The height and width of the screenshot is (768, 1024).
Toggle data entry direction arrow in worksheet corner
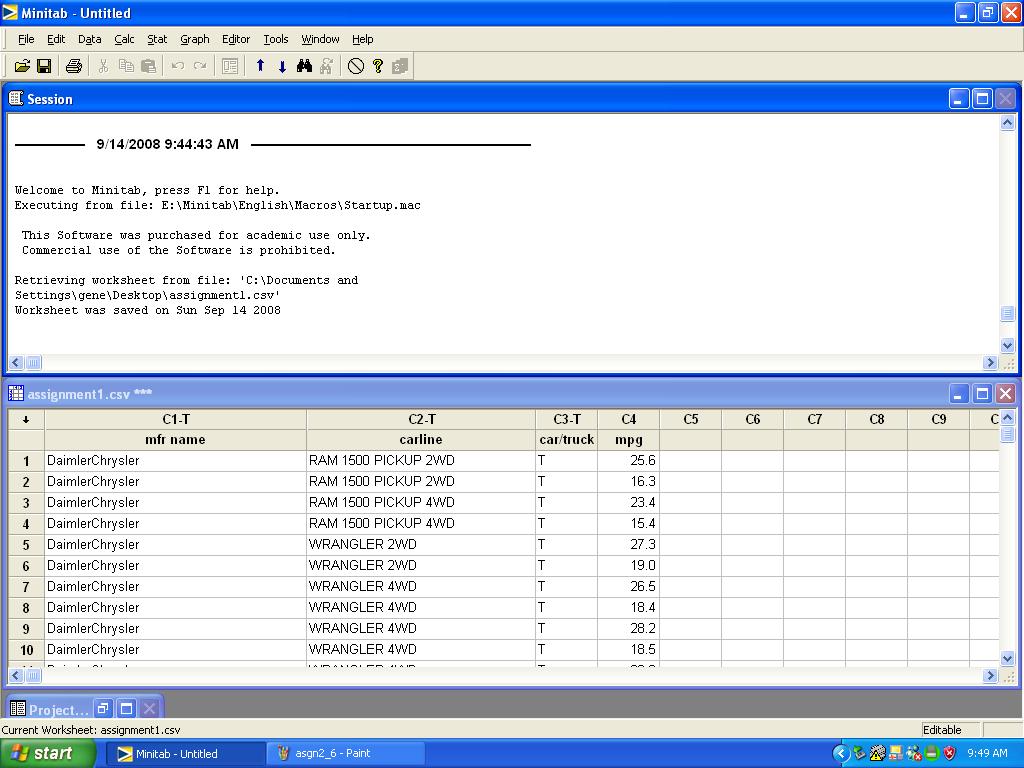tap(26, 419)
